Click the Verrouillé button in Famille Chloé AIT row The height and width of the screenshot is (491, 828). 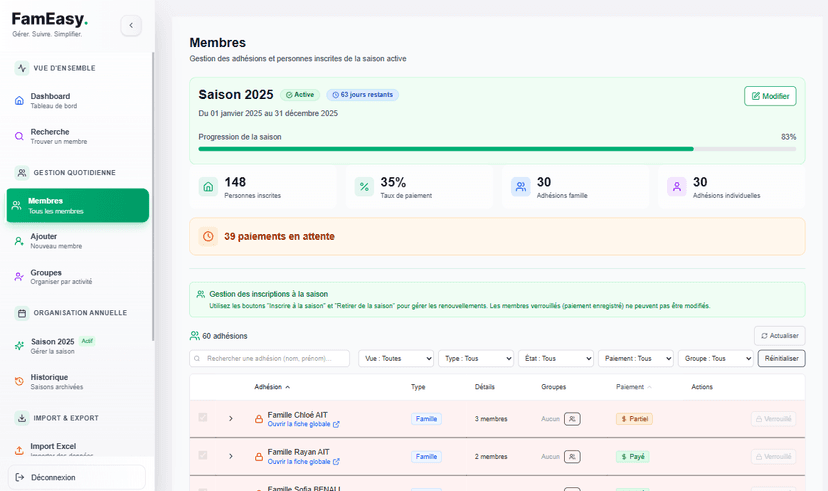click(x=774, y=419)
